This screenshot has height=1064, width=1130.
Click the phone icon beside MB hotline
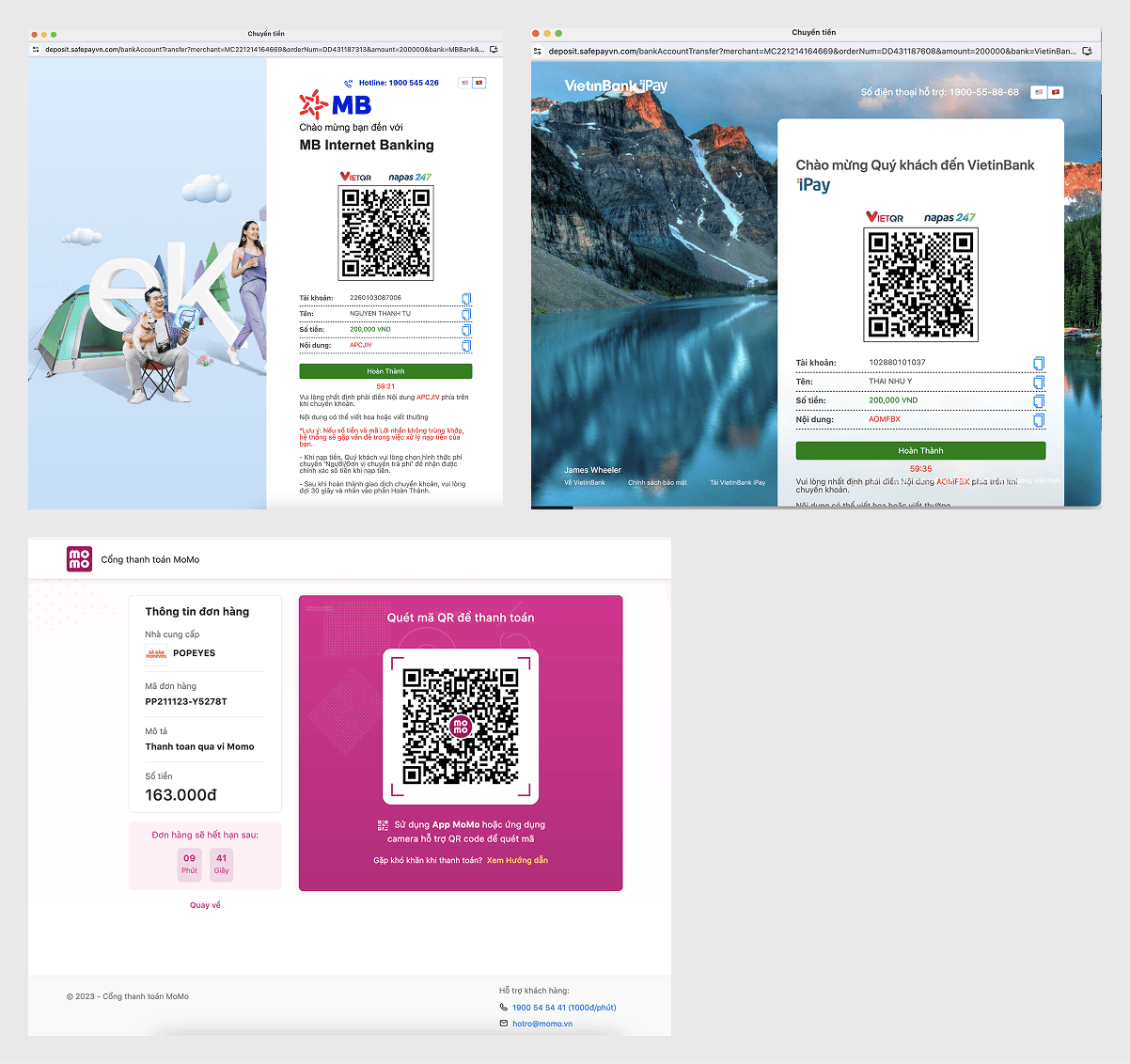(x=349, y=83)
